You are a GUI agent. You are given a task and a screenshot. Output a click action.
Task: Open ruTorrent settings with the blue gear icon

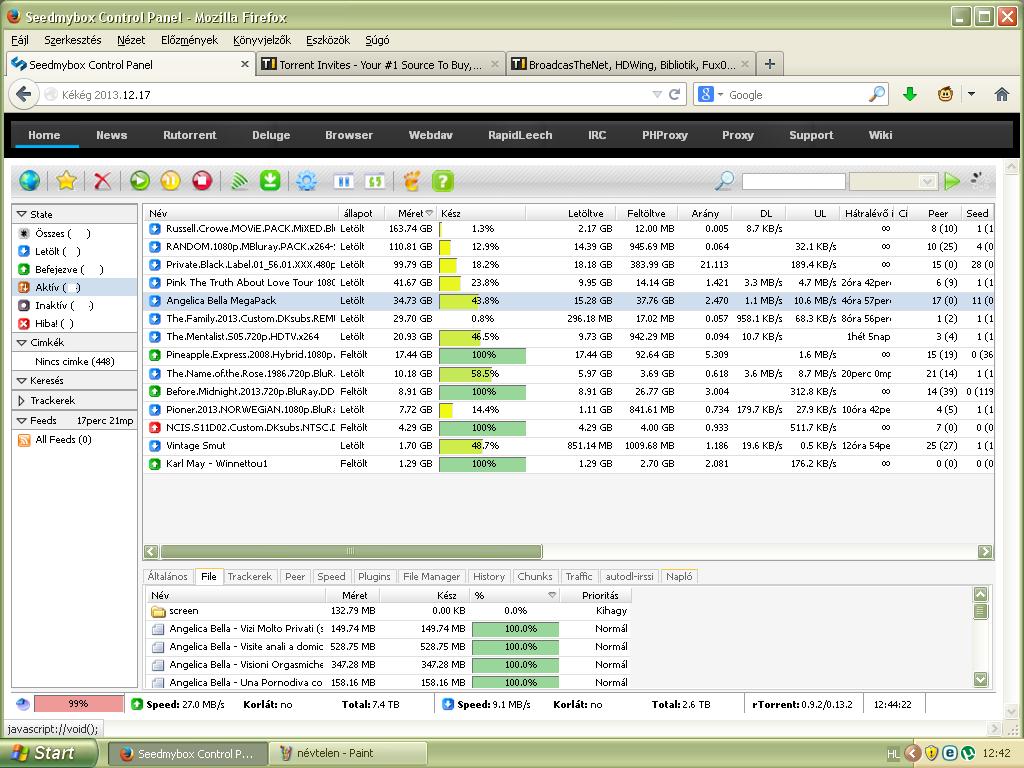306,181
